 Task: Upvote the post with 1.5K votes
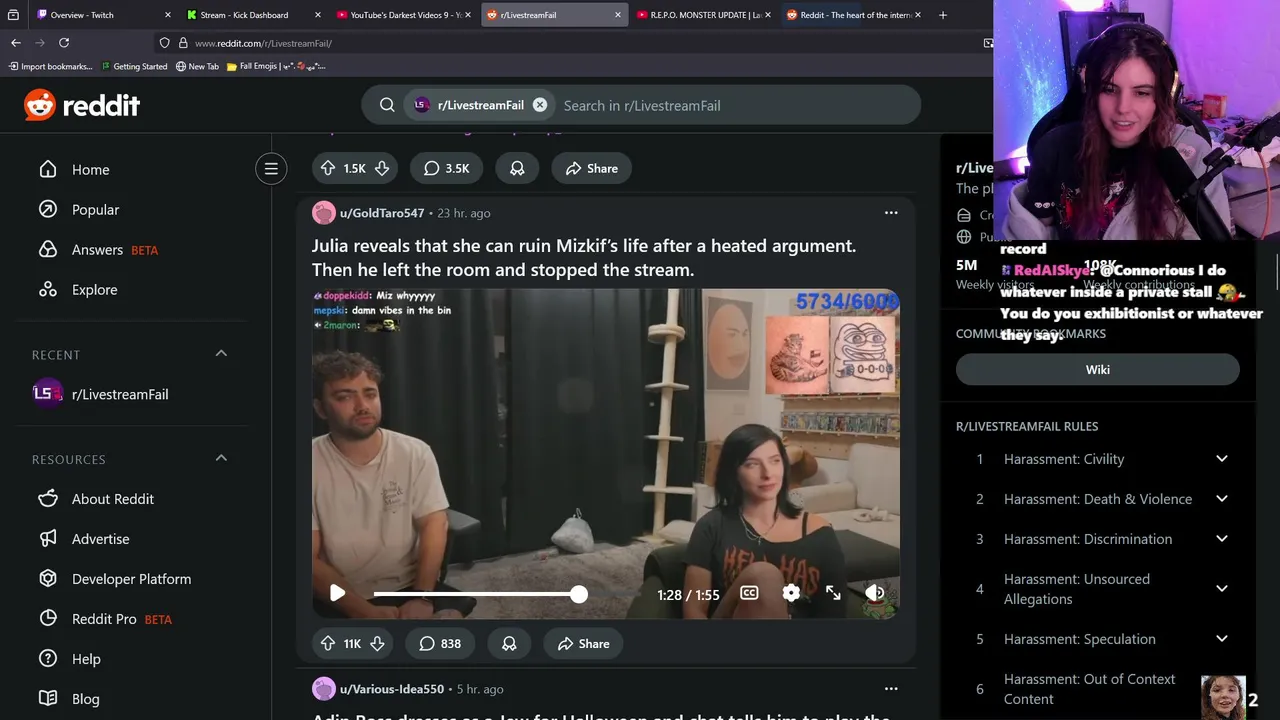click(328, 169)
